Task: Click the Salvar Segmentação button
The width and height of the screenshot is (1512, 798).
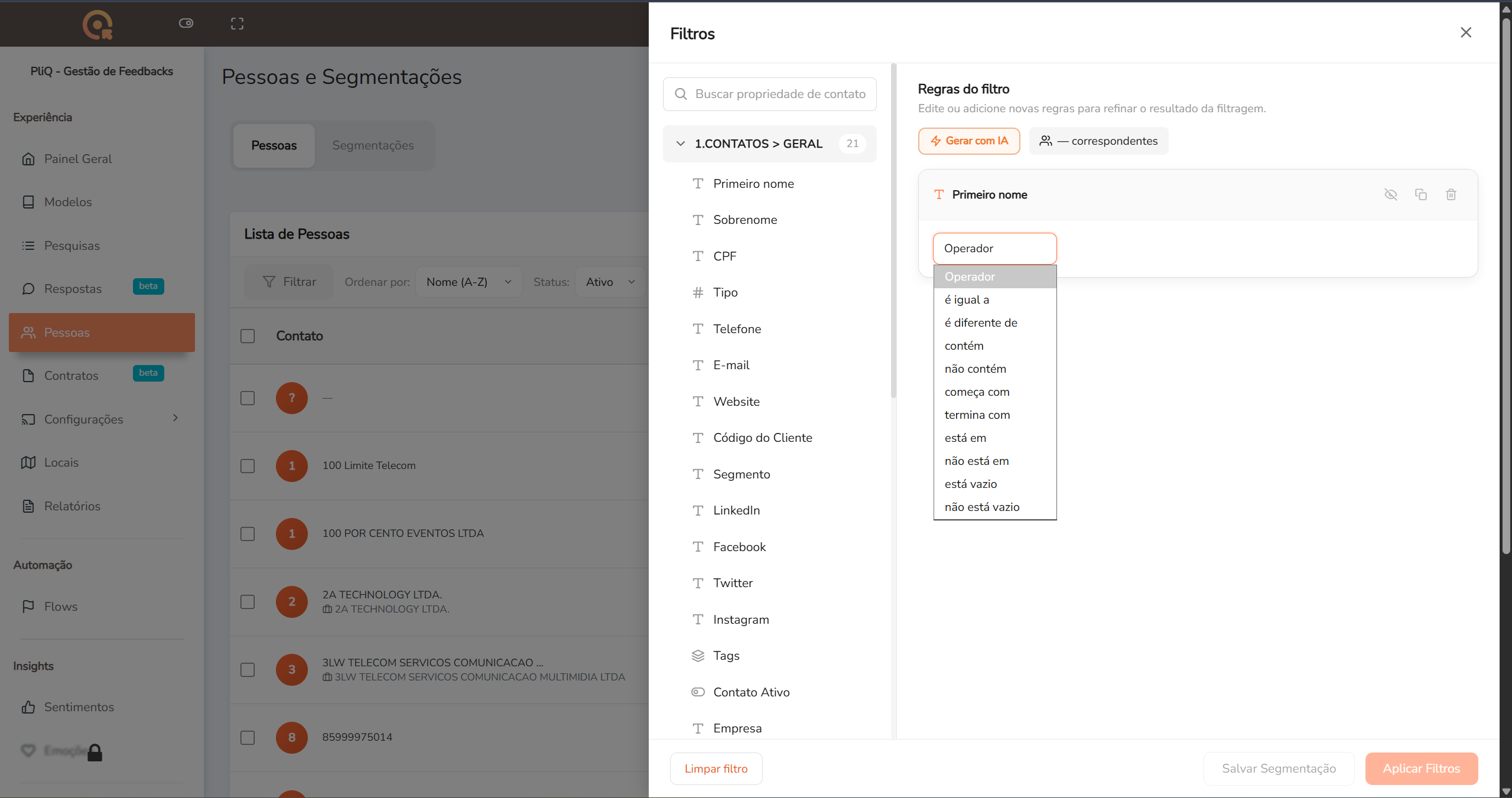Action: pos(1279,768)
